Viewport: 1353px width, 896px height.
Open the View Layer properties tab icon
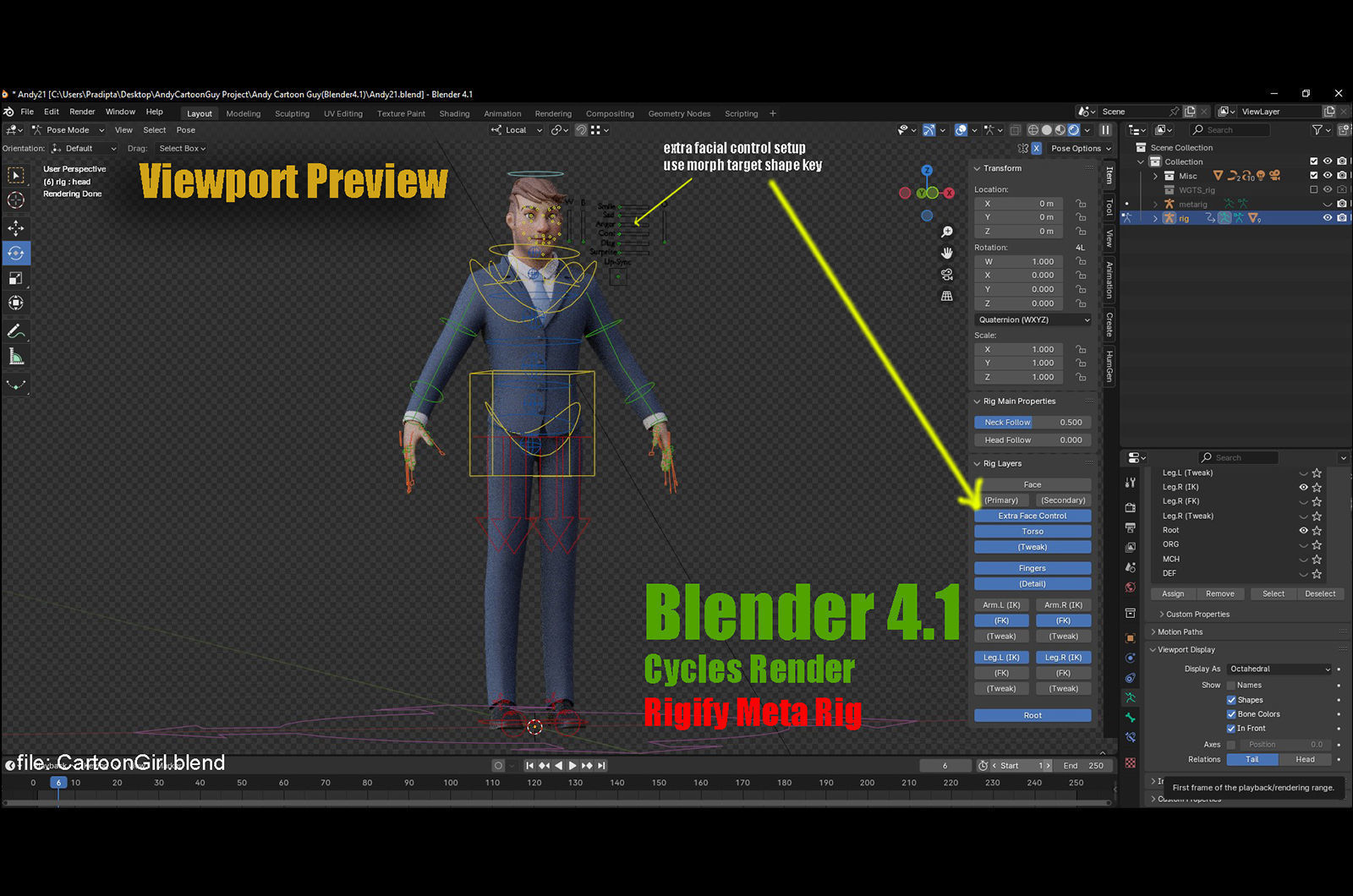pyautogui.click(x=1131, y=547)
